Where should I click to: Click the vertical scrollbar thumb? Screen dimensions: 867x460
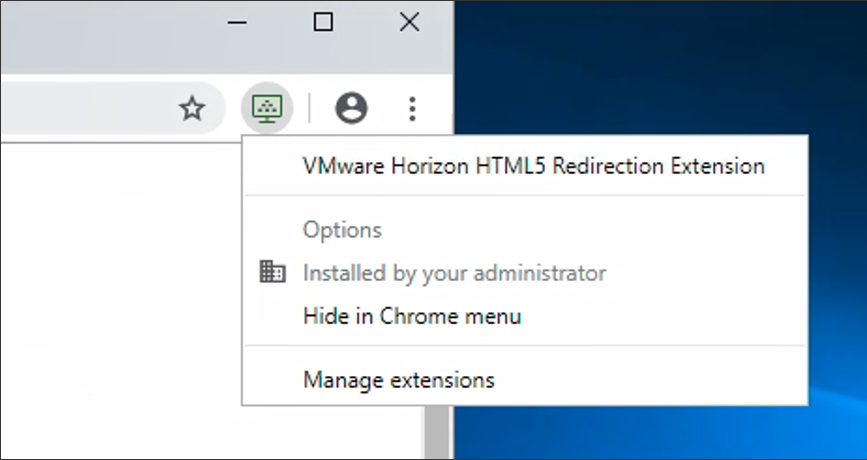435,432
